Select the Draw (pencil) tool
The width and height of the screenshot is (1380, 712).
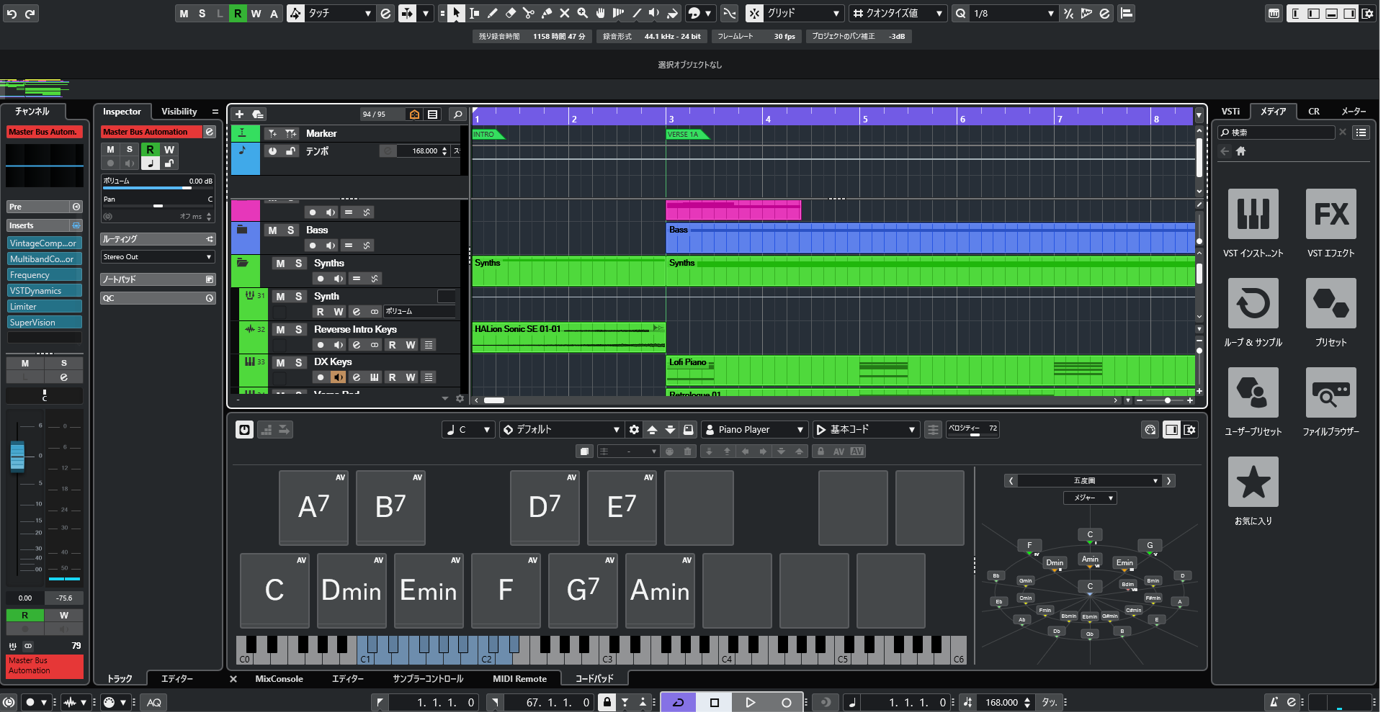coord(493,13)
